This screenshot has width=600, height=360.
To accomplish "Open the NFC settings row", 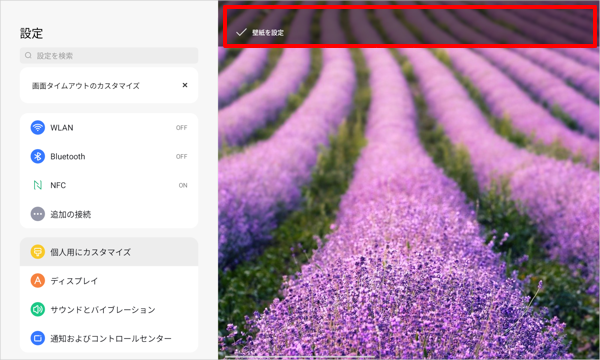I will pyautogui.click(x=109, y=185).
